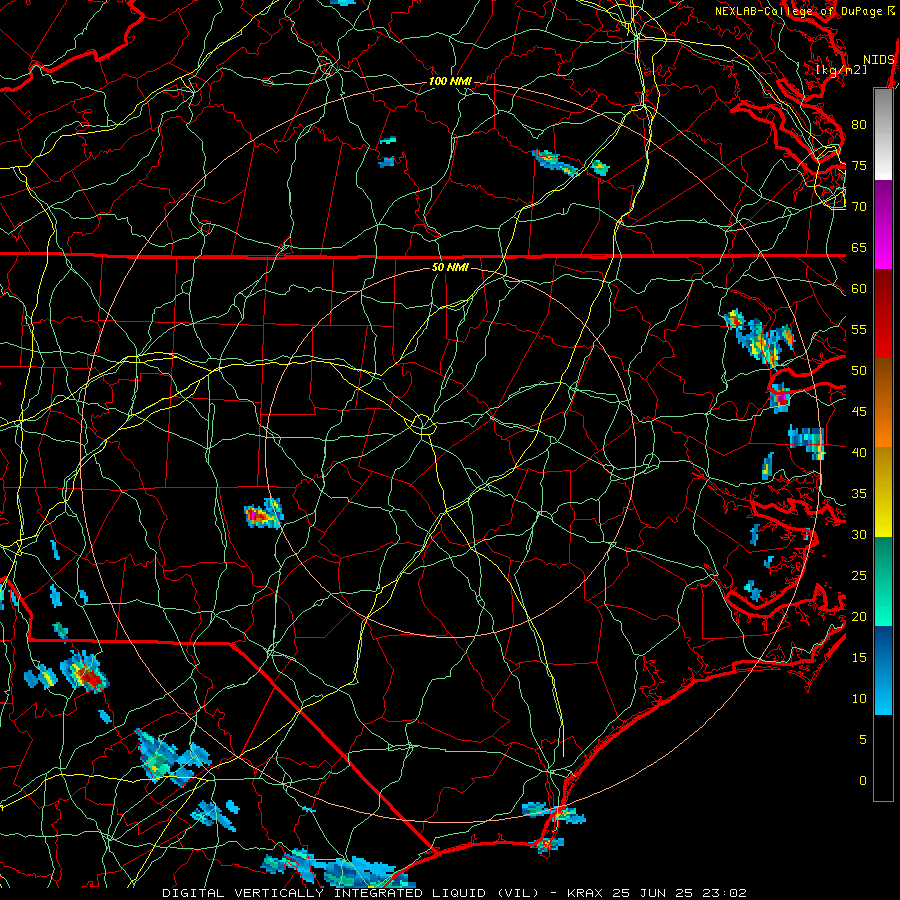Click the yellow segment of the color bar
900x900 pixels.
[x=883, y=492]
